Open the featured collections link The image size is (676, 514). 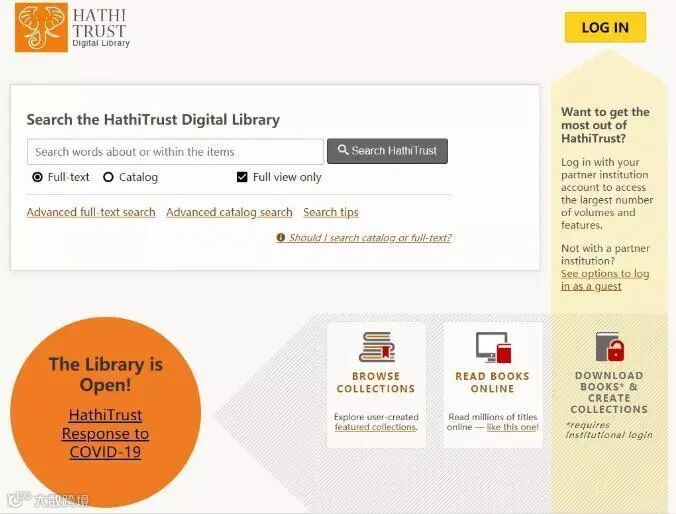coord(376,427)
